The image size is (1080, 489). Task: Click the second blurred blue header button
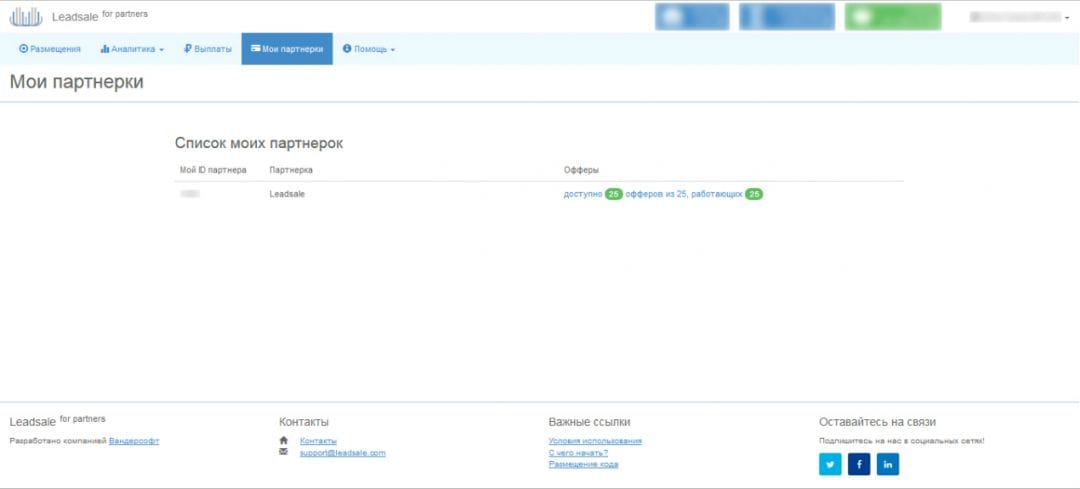click(787, 17)
